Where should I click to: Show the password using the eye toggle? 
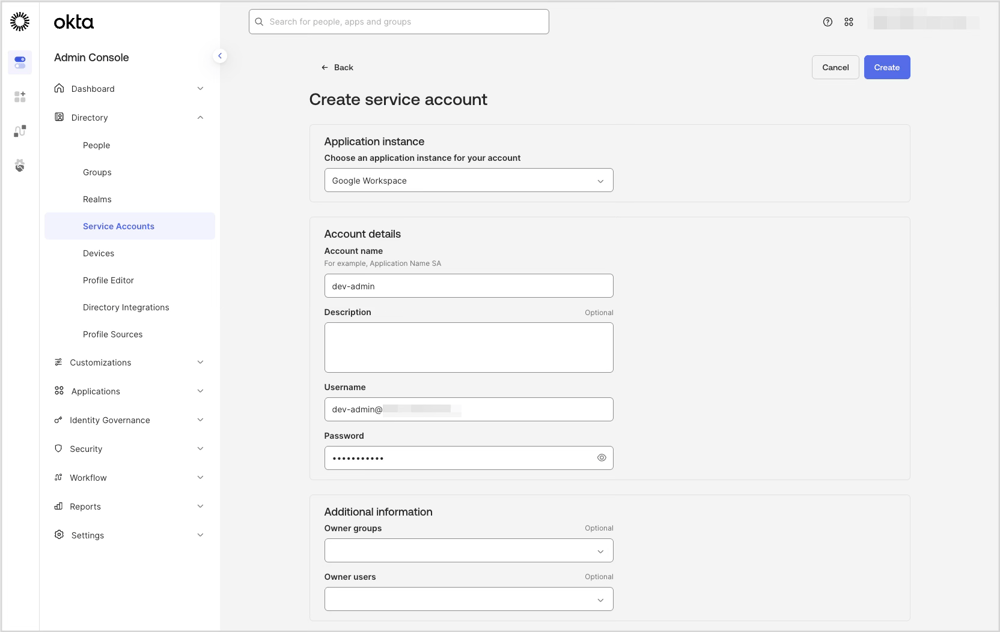coord(601,457)
